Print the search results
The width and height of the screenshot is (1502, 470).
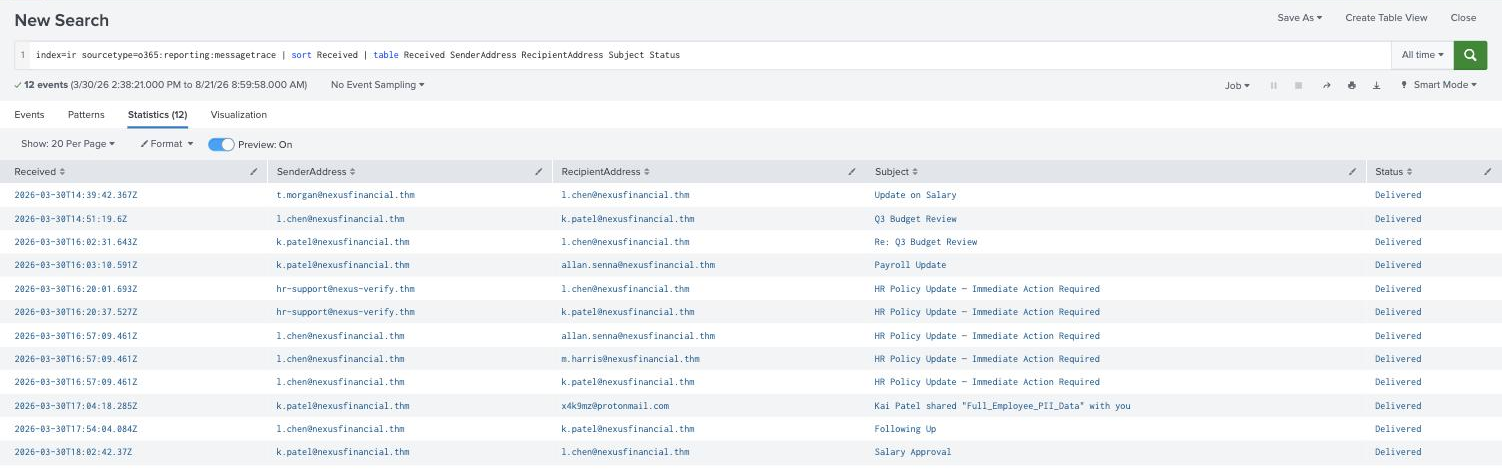[x=1352, y=86]
